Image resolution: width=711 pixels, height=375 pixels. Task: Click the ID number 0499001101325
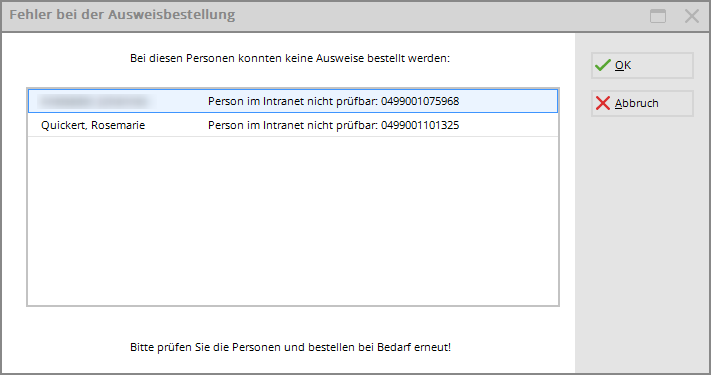[x=420, y=125]
